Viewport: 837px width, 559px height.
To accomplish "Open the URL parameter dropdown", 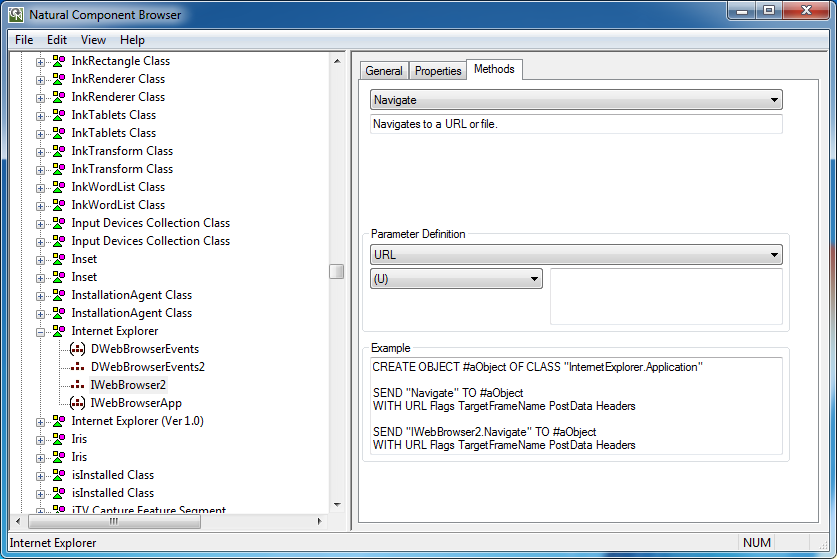I will pos(774,255).
